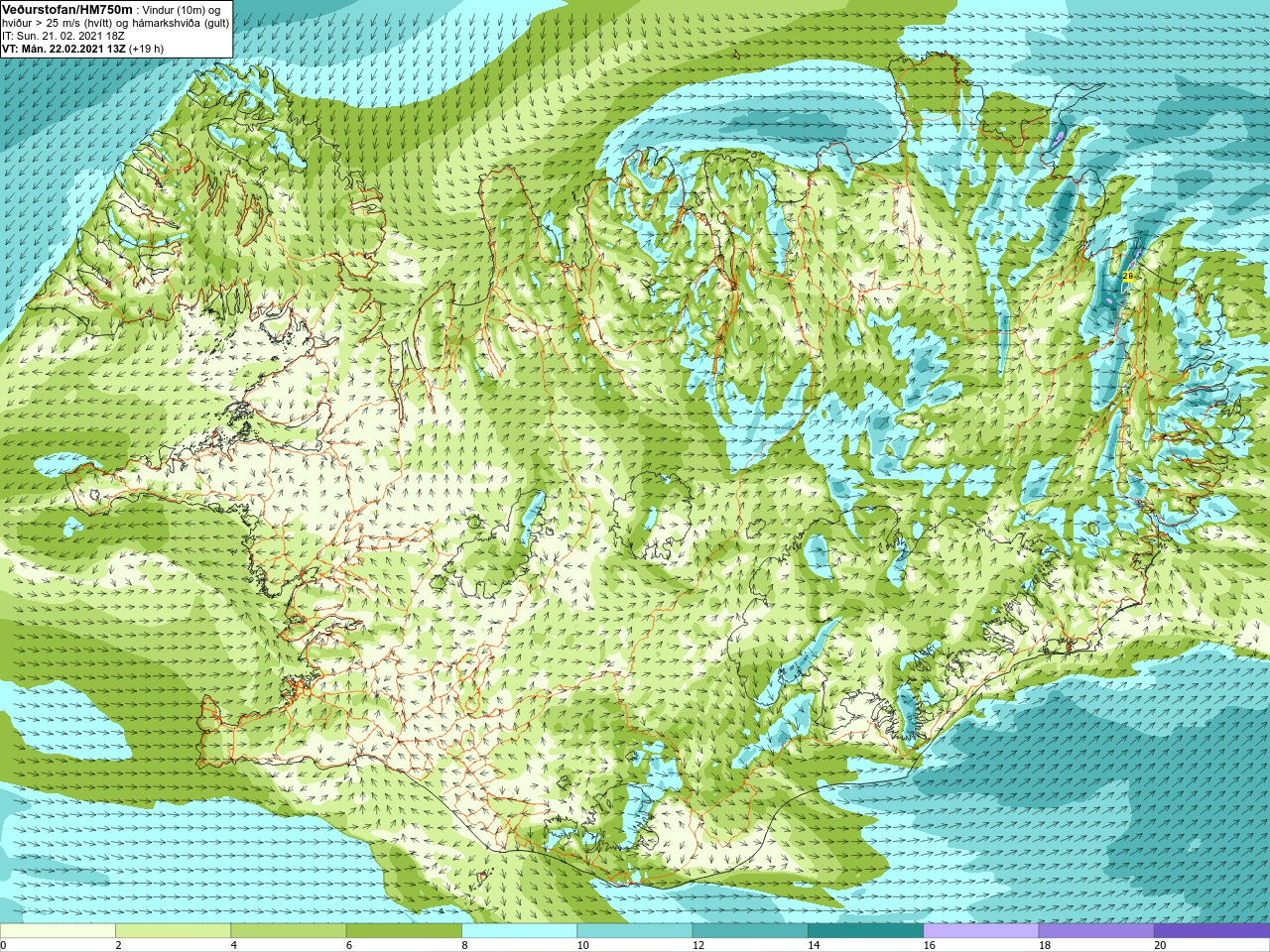Image resolution: width=1270 pixels, height=952 pixels.
Task: Click the scale label '4'
Action: tap(233, 945)
